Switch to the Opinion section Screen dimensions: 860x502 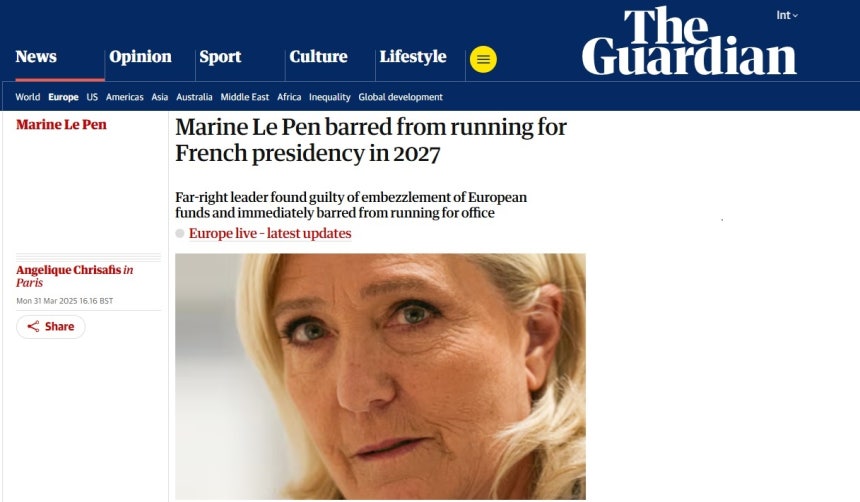point(140,57)
